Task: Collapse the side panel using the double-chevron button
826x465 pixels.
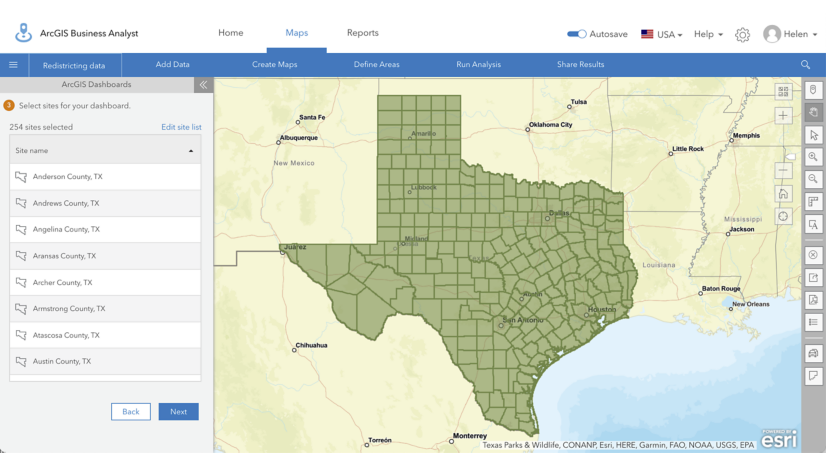Action: click(203, 85)
